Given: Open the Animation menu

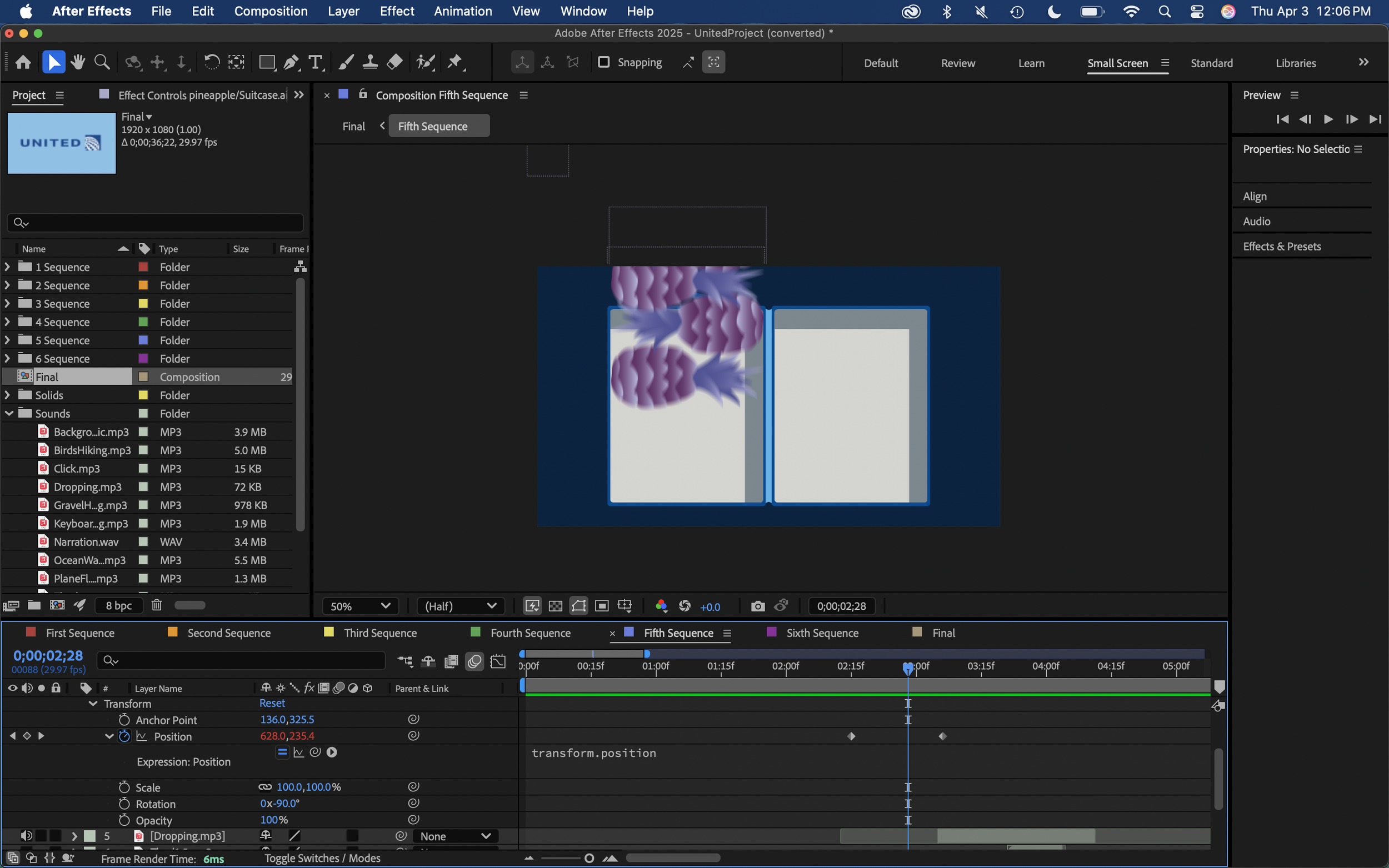Looking at the screenshot, I should pos(463,11).
